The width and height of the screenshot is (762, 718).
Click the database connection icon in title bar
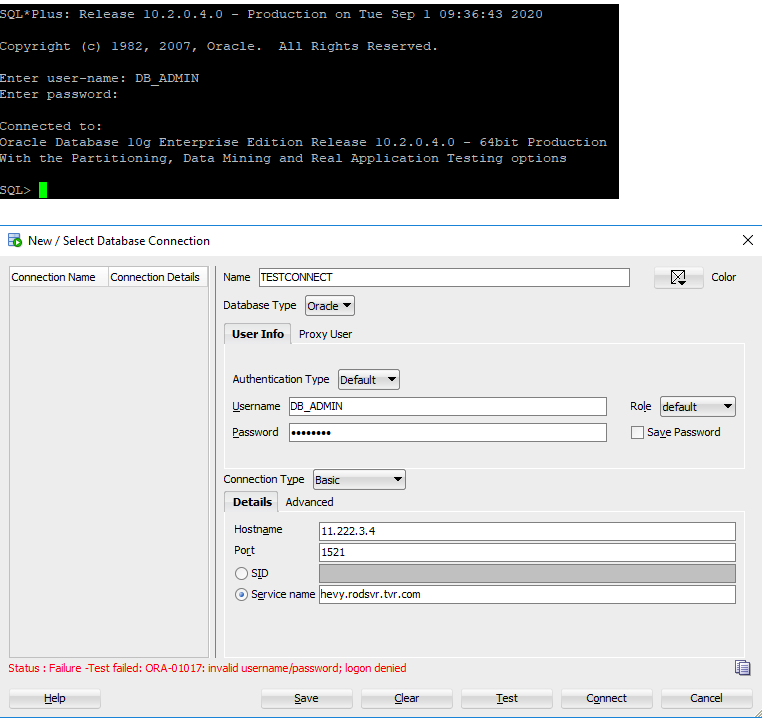pyautogui.click(x=15, y=240)
